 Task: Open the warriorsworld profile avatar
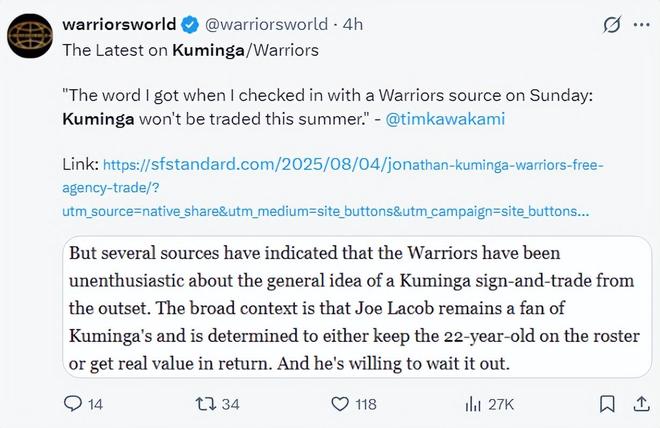[x=30, y=36]
